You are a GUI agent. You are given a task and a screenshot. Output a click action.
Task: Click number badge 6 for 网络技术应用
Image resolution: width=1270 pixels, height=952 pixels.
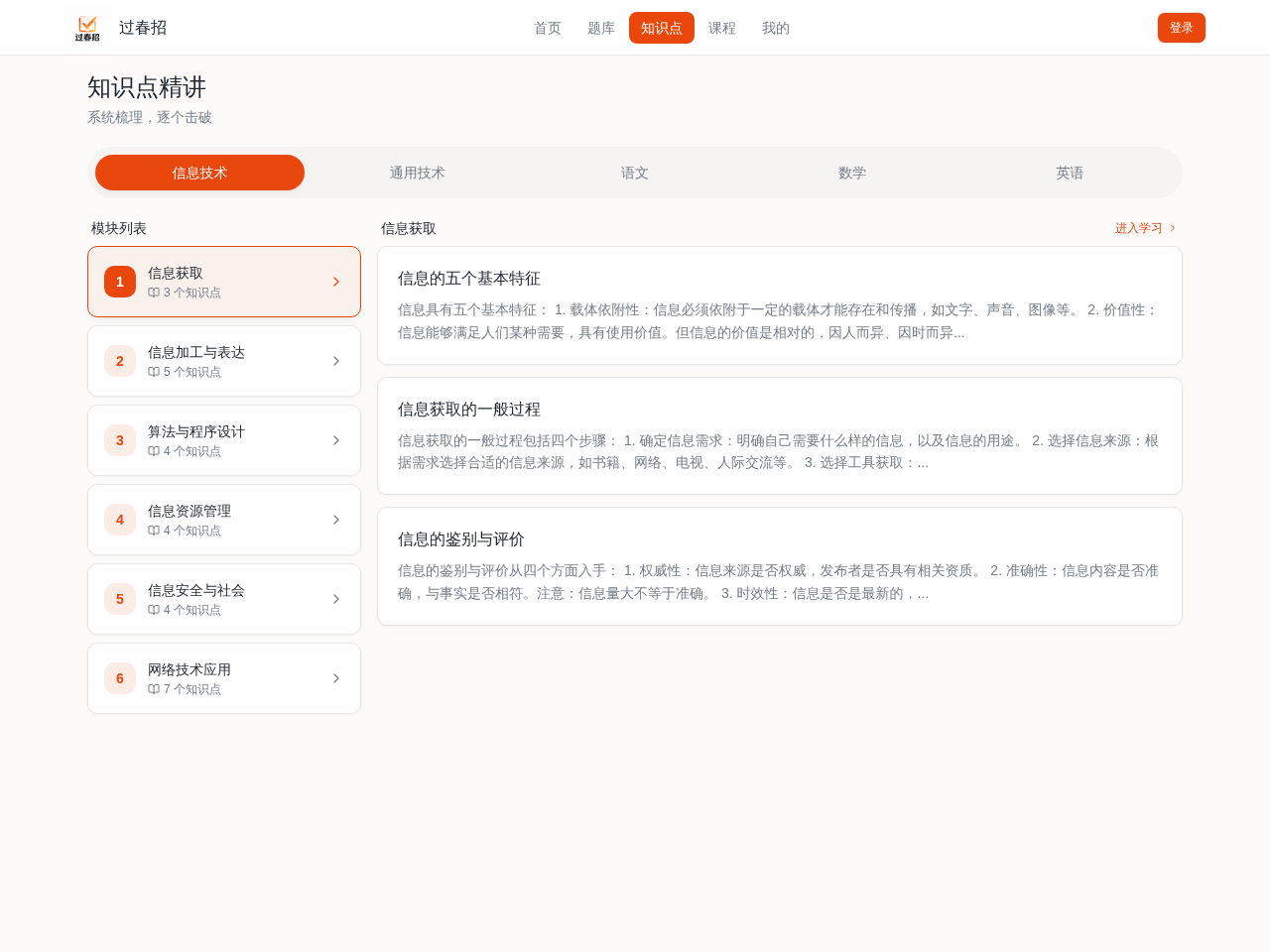[x=120, y=678]
